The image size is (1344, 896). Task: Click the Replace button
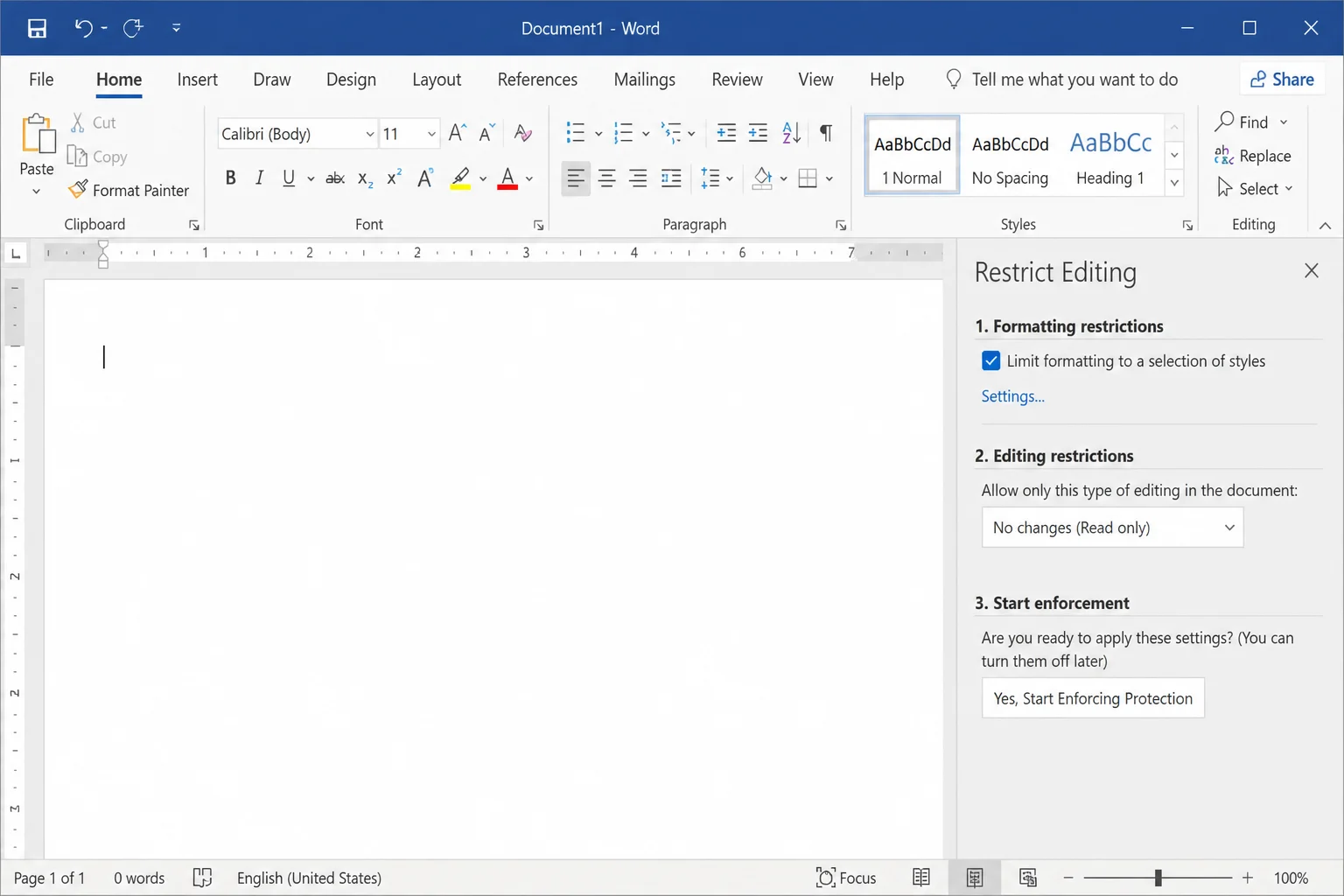(1252, 156)
